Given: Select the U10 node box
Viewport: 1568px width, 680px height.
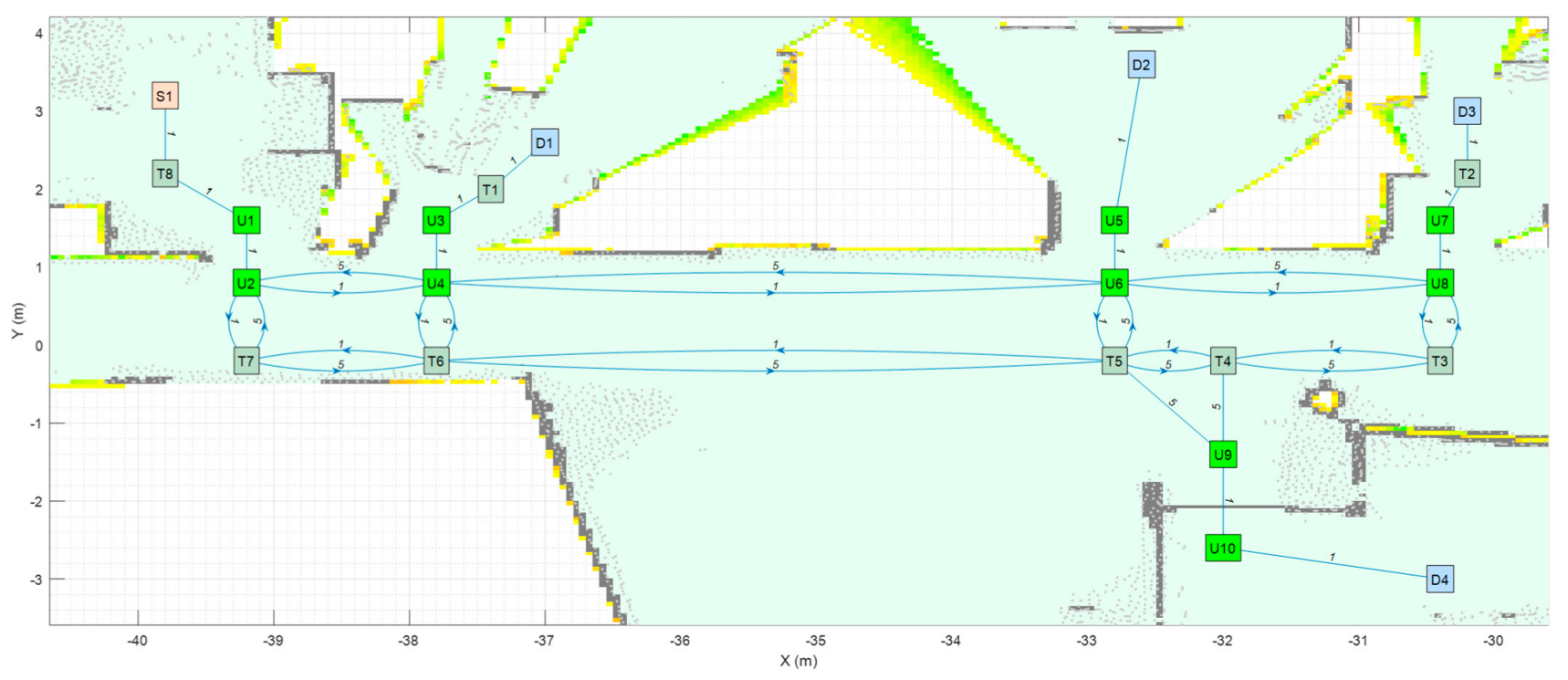Looking at the screenshot, I should click(1223, 548).
